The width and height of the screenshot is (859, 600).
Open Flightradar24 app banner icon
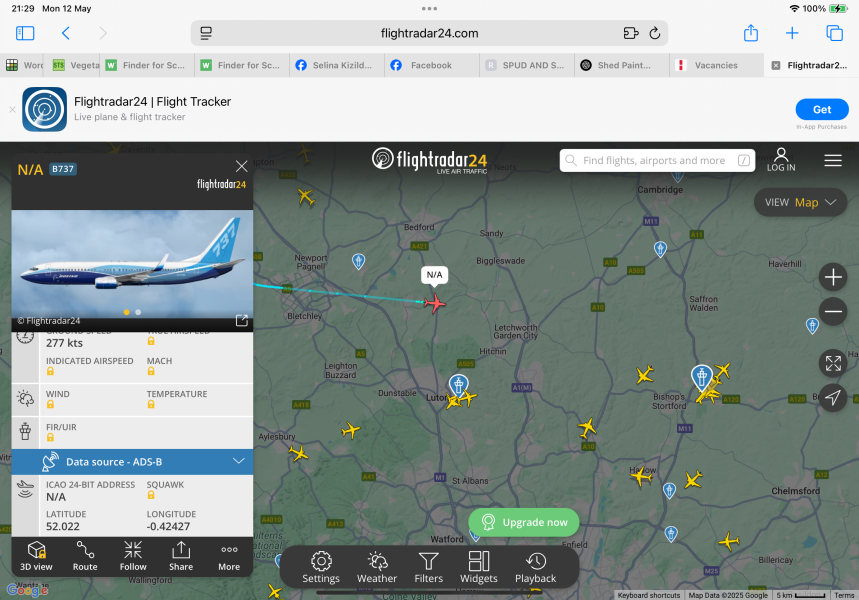tap(44, 109)
